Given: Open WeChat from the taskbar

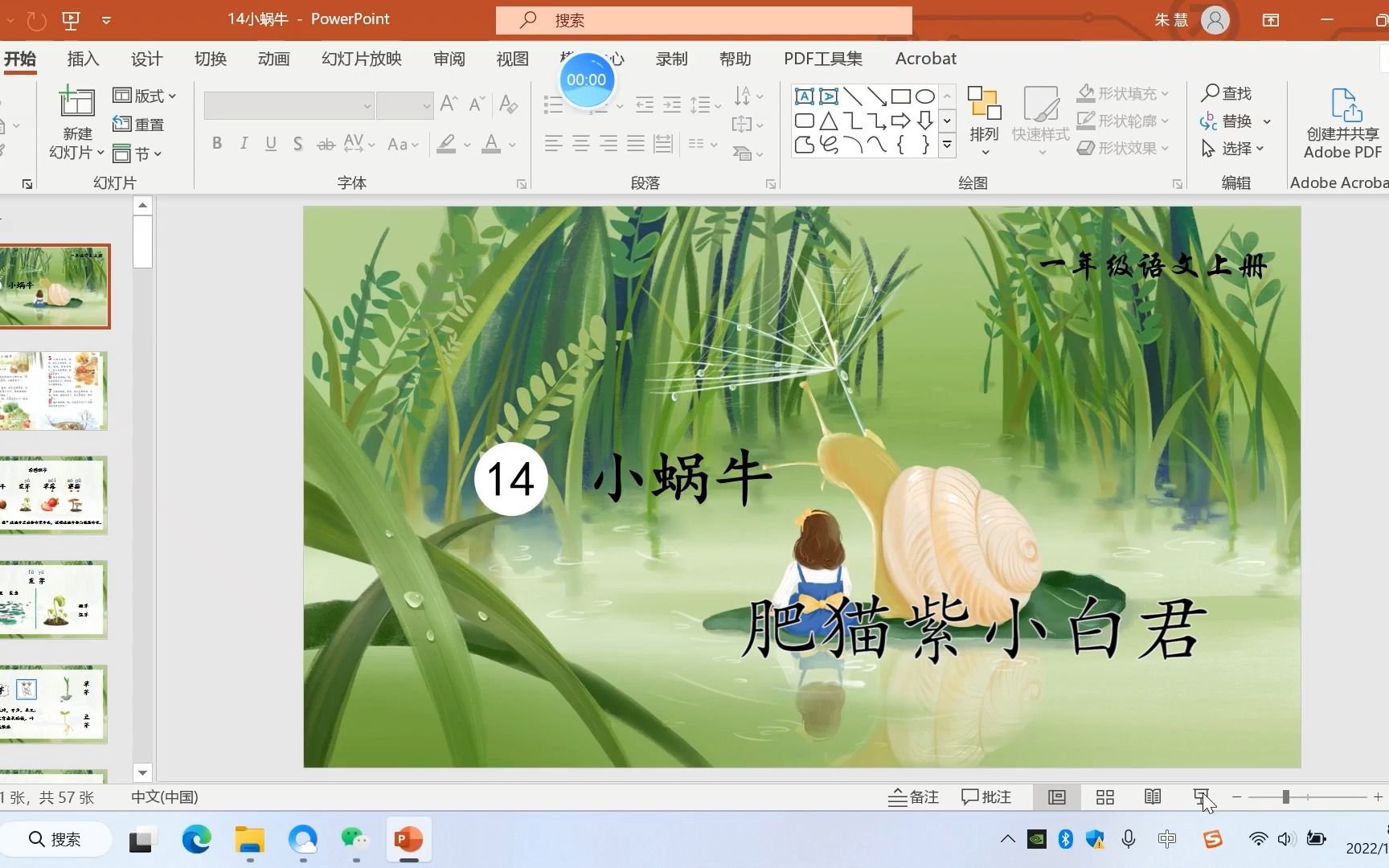Looking at the screenshot, I should coord(354,840).
